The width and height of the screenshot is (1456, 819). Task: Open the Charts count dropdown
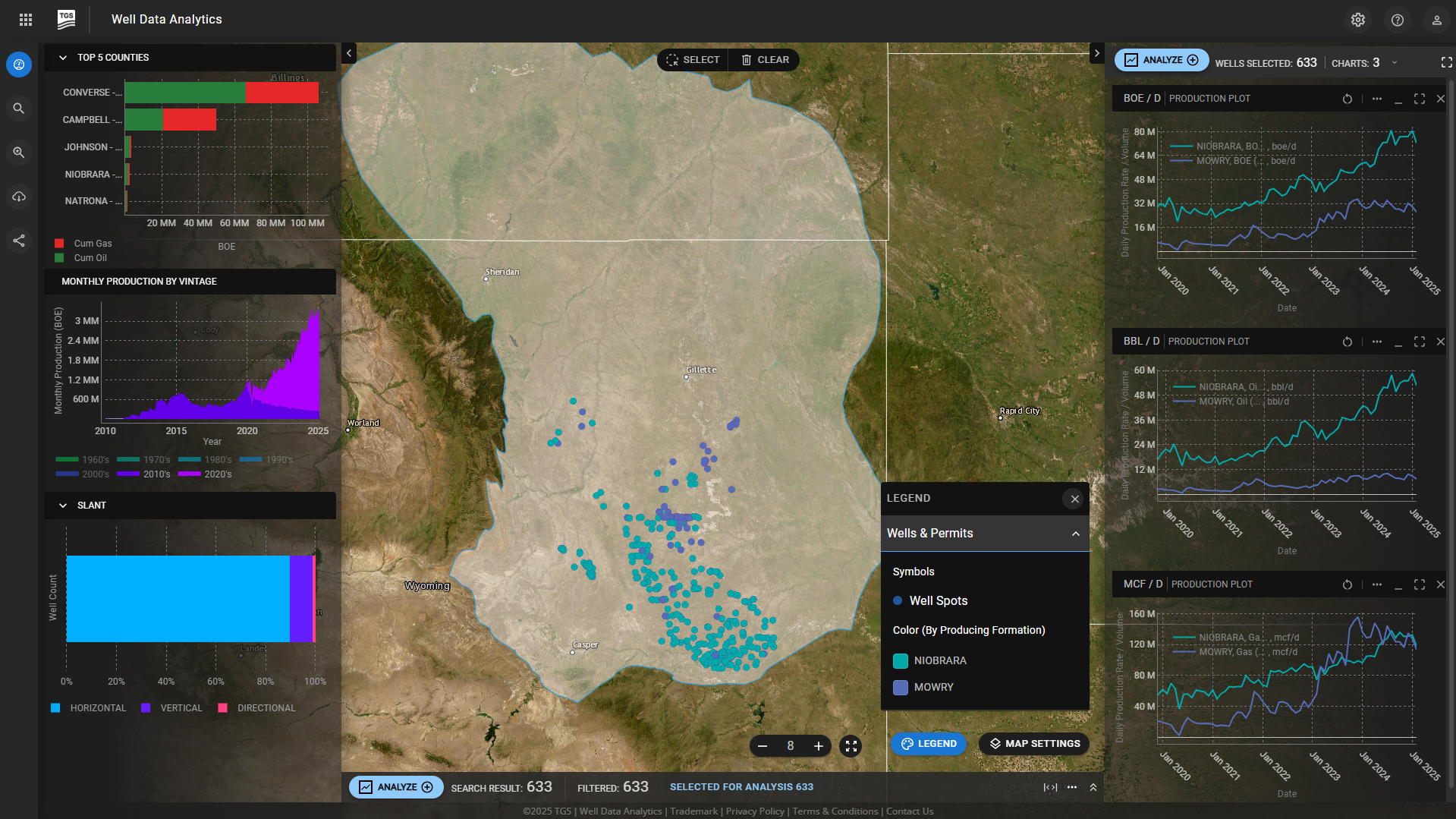coord(1394,63)
